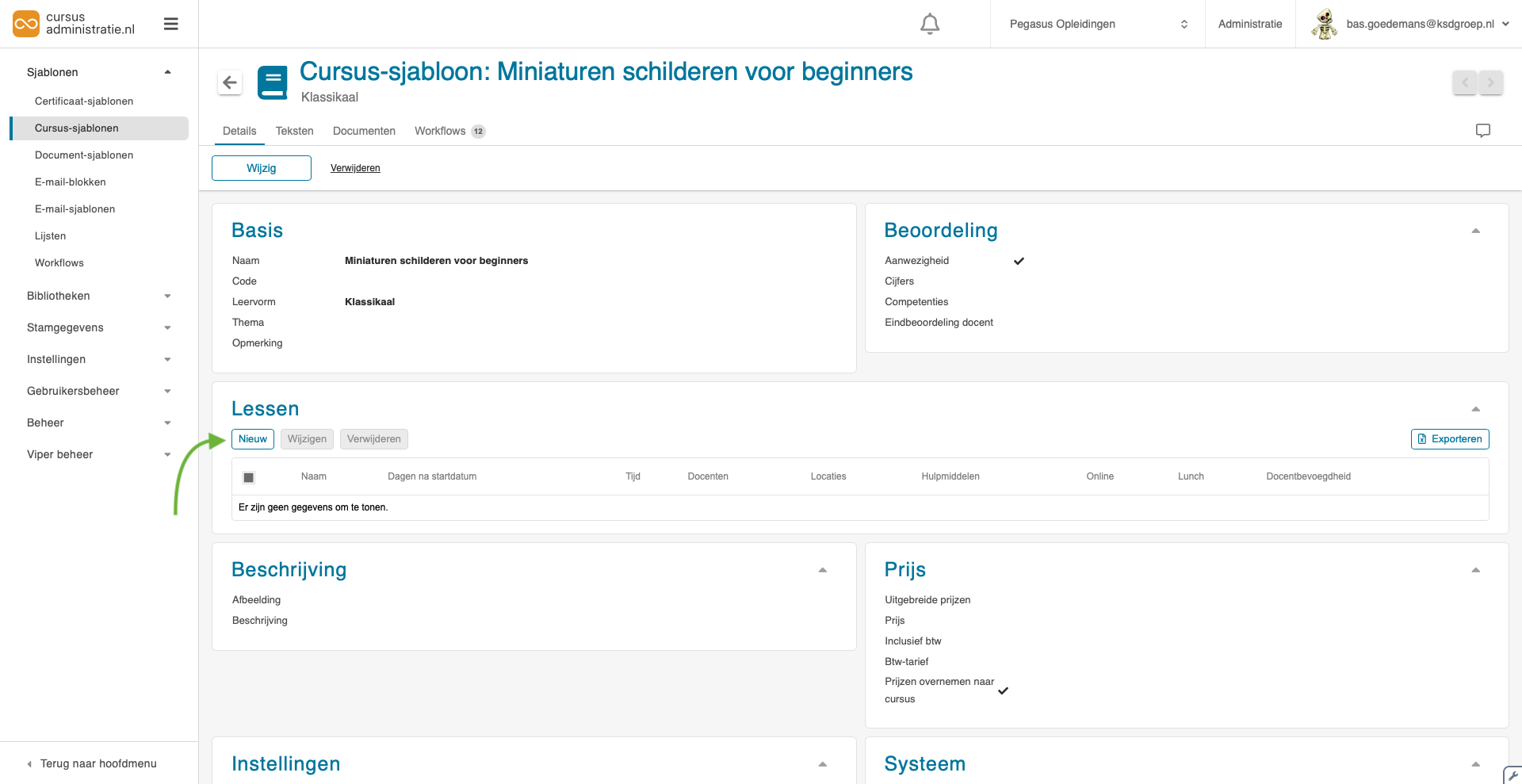Click the back arrow button

[230, 82]
